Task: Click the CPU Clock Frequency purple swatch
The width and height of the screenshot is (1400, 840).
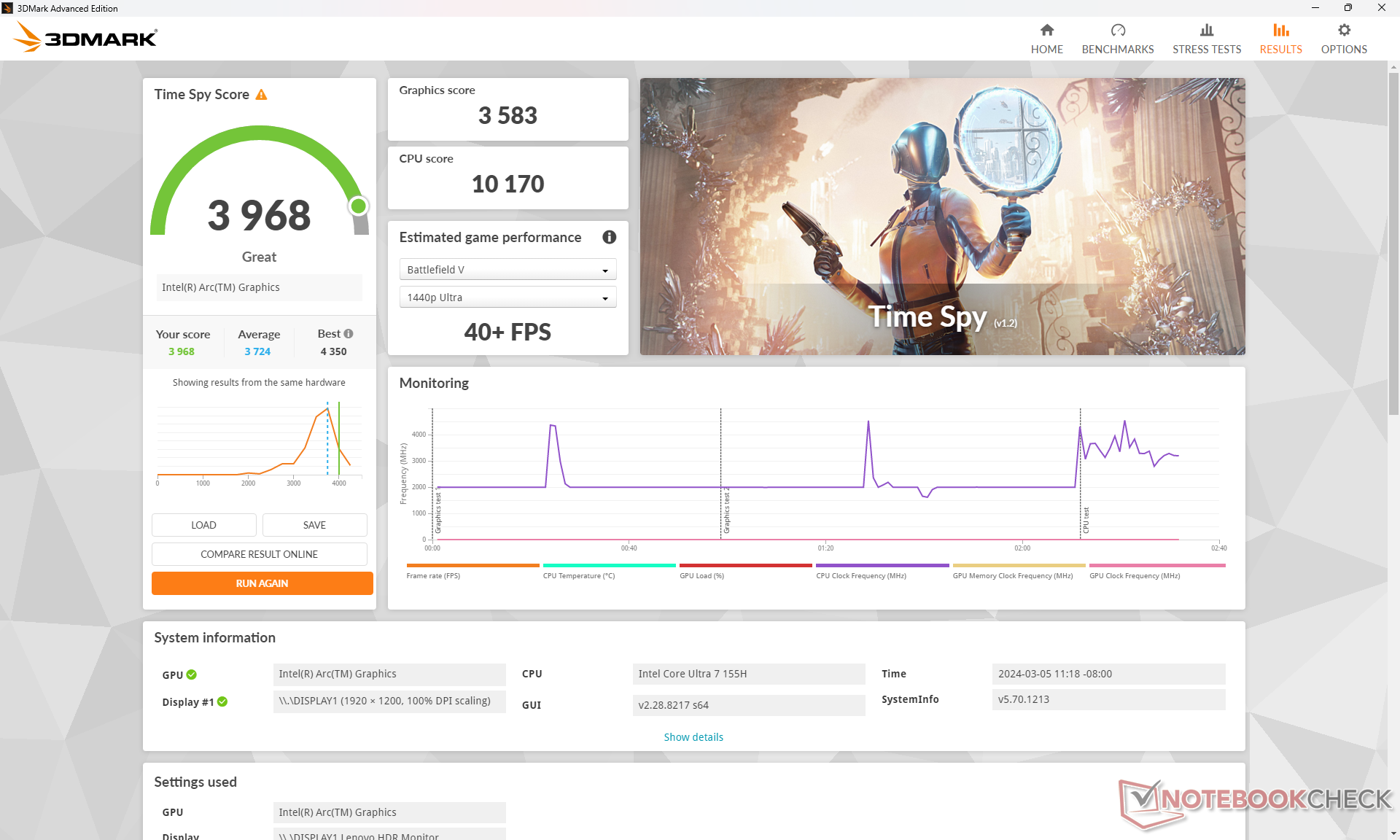Action: tap(882, 565)
